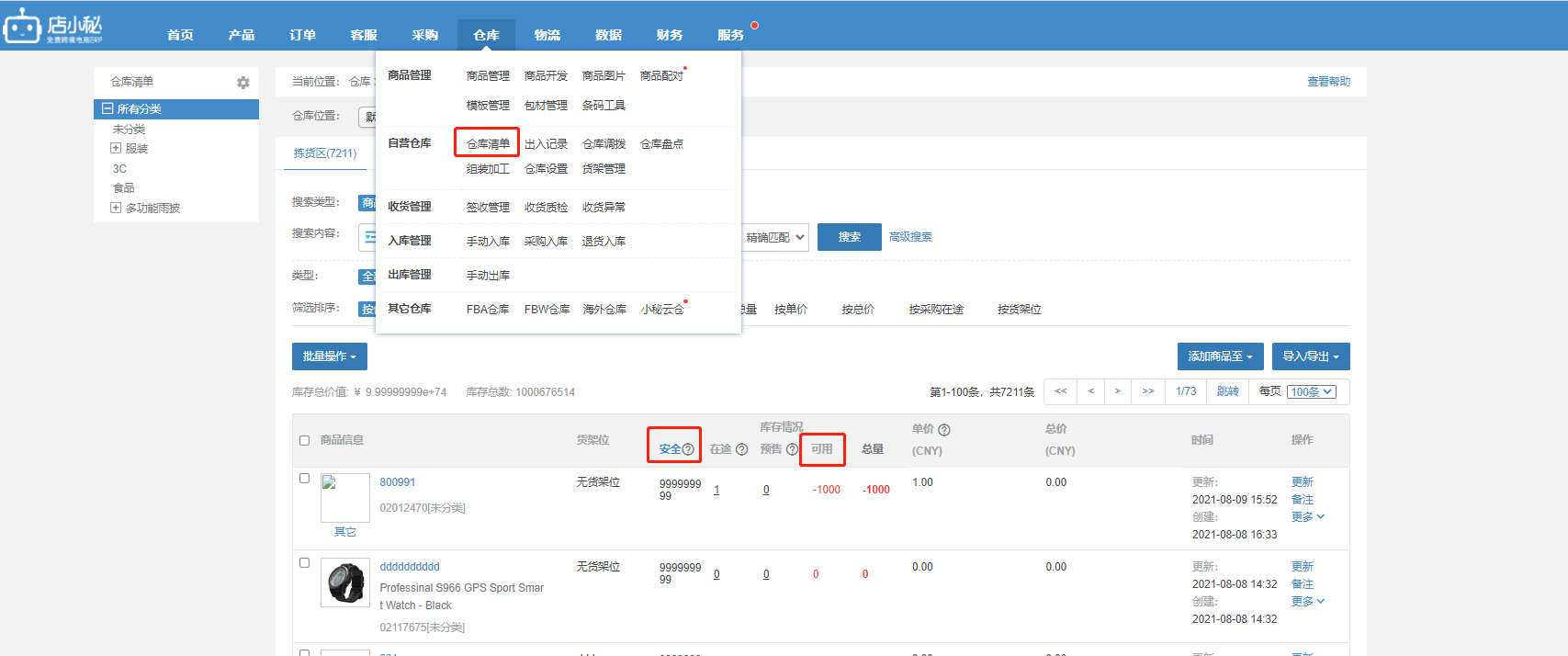1568x656 pixels.
Task: Select the 未分类 category
Action: [129, 130]
